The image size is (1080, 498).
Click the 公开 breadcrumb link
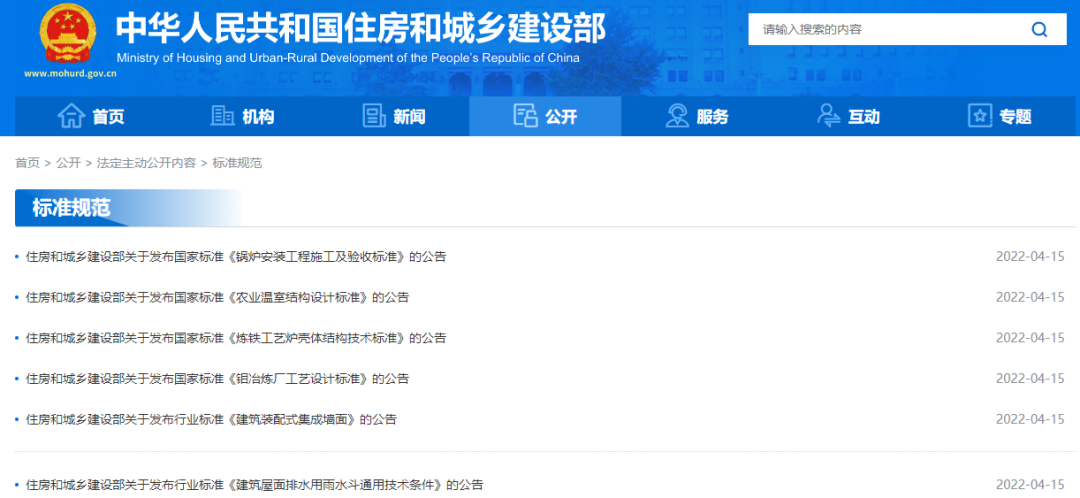click(69, 163)
